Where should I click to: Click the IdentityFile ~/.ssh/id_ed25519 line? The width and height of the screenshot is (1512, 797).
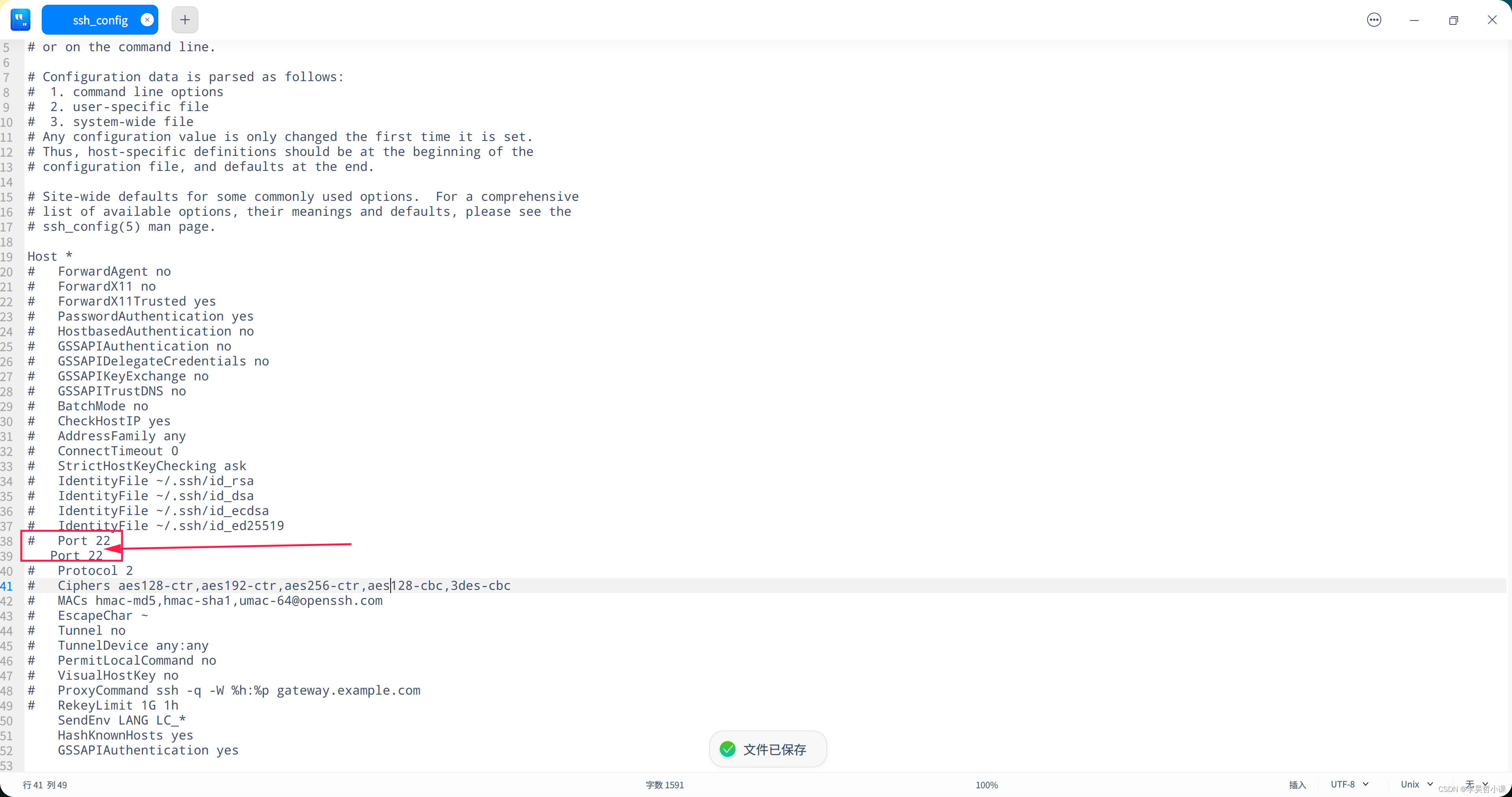pyautogui.click(x=156, y=526)
